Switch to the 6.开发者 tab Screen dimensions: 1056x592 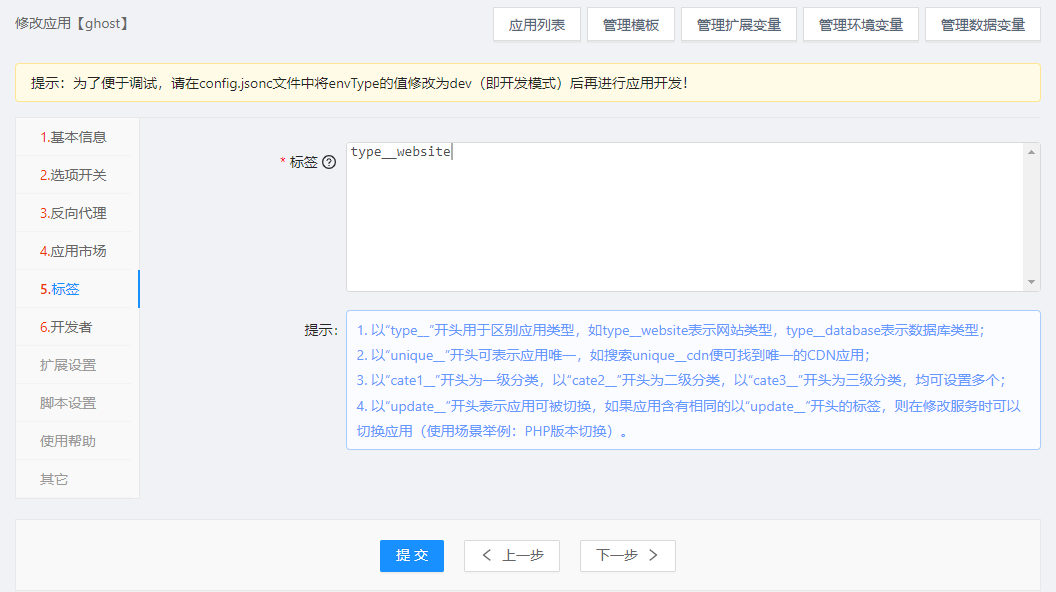click(x=66, y=327)
